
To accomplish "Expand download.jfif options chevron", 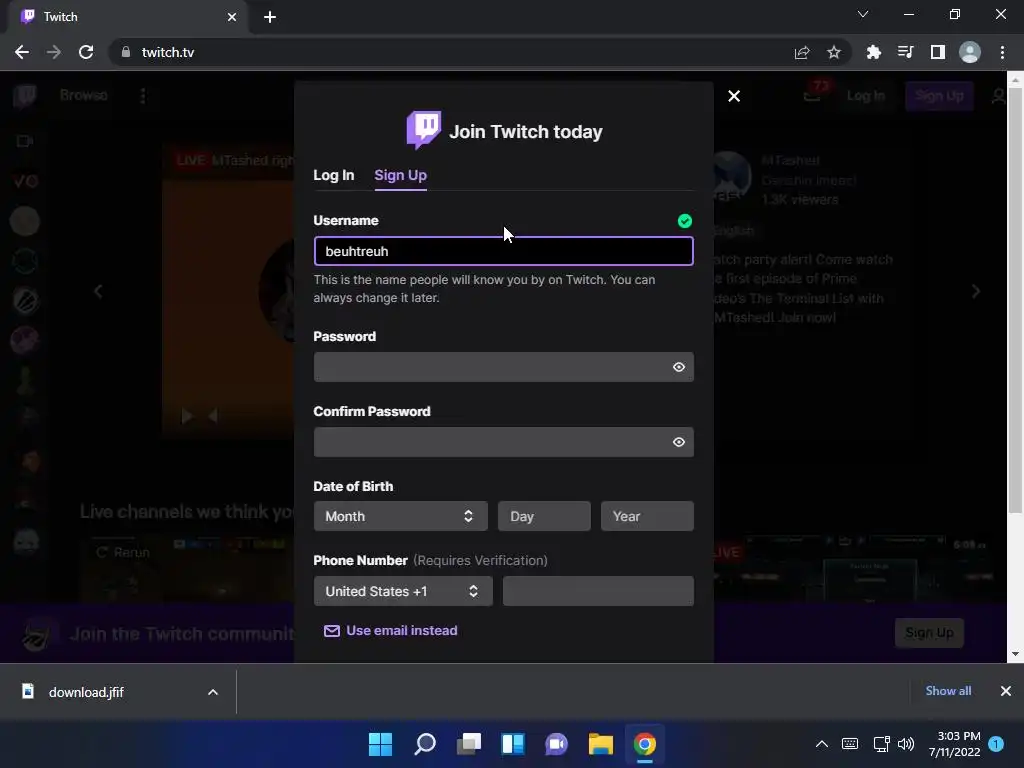I will click(x=213, y=692).
